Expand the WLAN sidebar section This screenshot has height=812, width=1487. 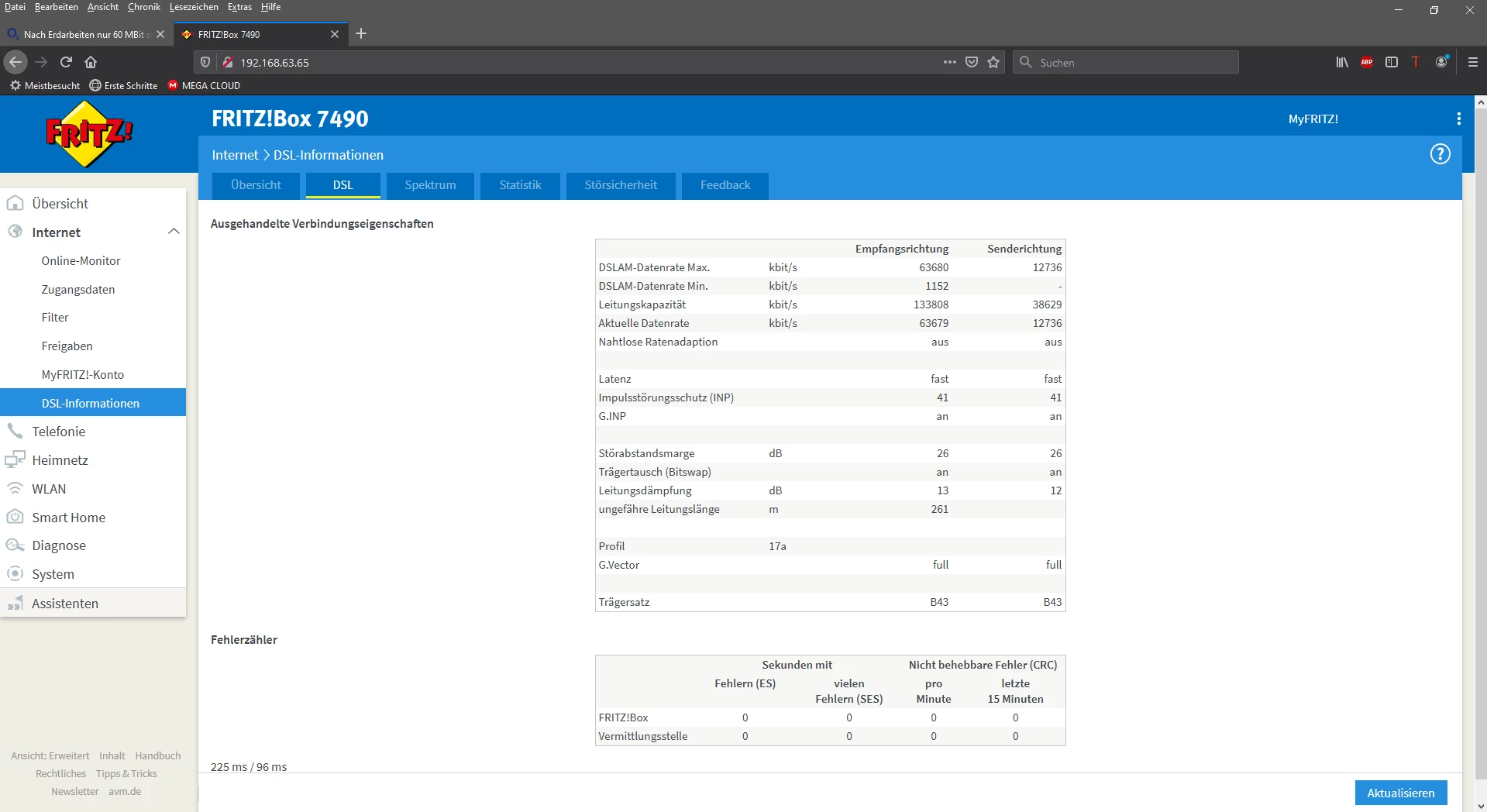click(x=49, y=489)
